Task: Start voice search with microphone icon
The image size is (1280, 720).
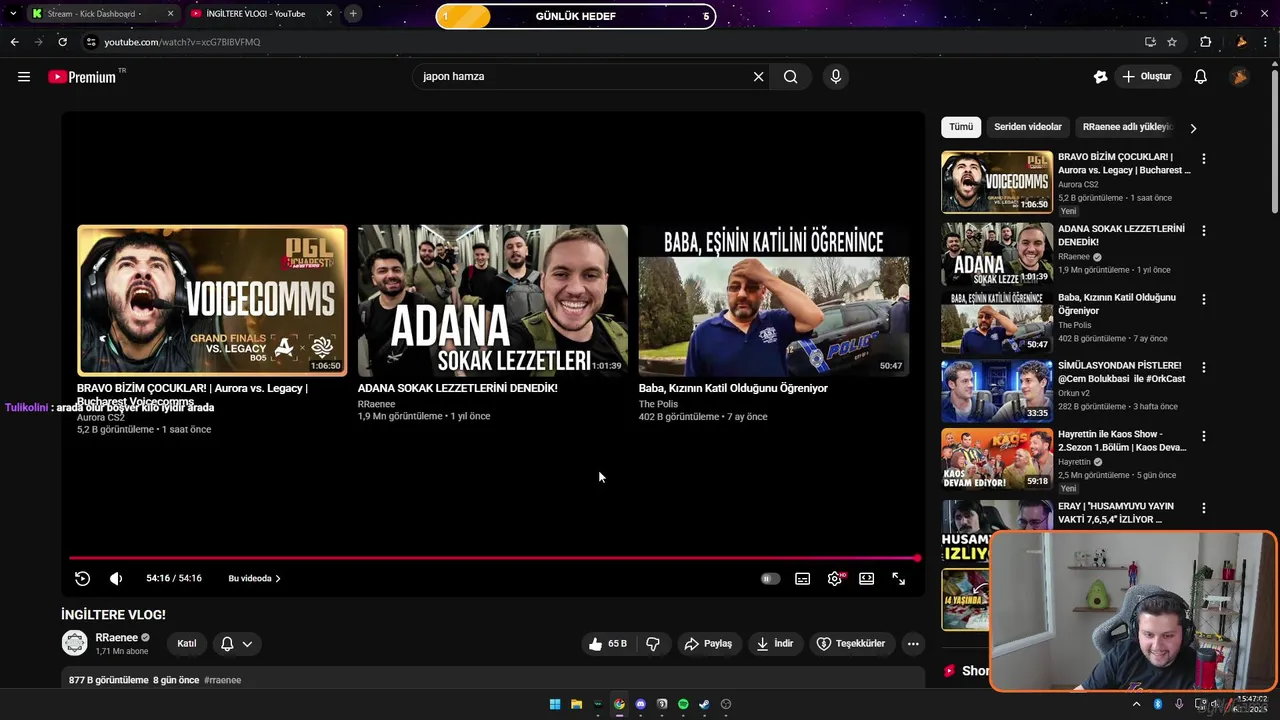Action: coord(836,77)
